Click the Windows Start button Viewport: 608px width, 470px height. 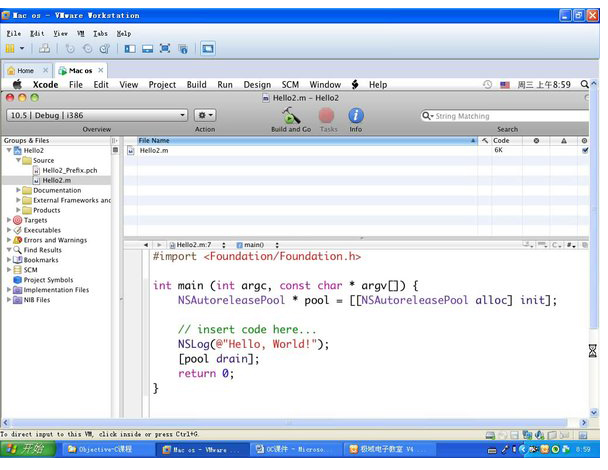pyautogui.click(x=28, y=449)
